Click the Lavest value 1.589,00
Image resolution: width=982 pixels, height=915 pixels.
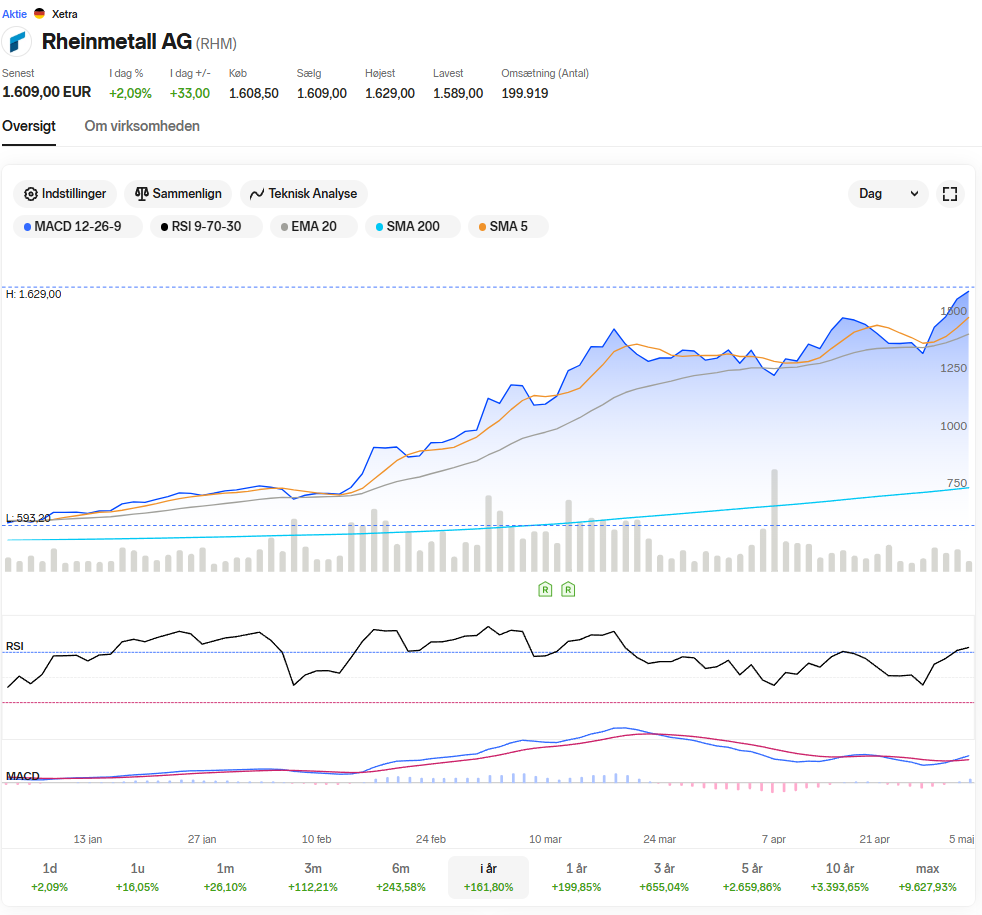[x=458, y=93]
